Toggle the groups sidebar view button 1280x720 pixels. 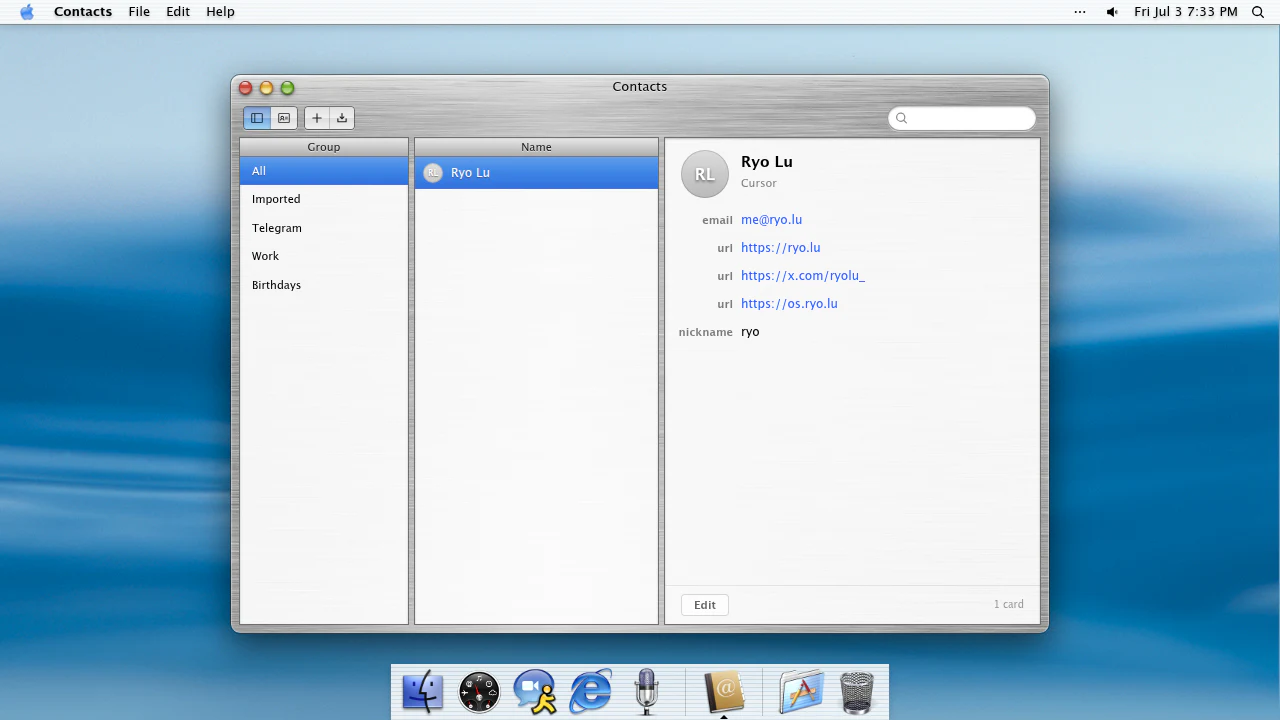[257, 118]
